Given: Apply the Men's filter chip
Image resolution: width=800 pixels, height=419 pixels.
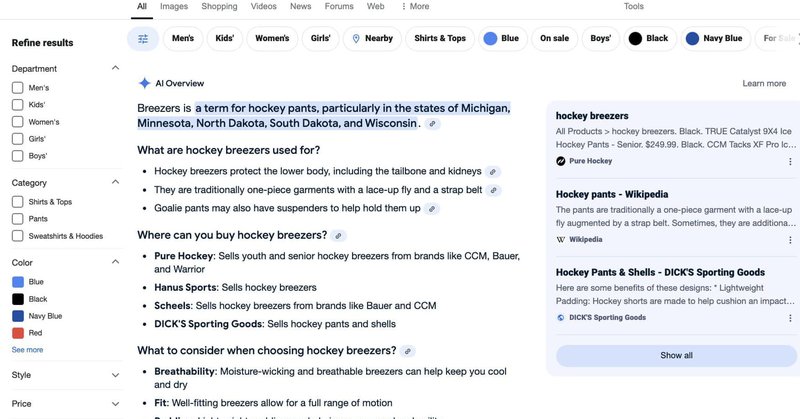Looking at the screenshot, I should point(183,39).
